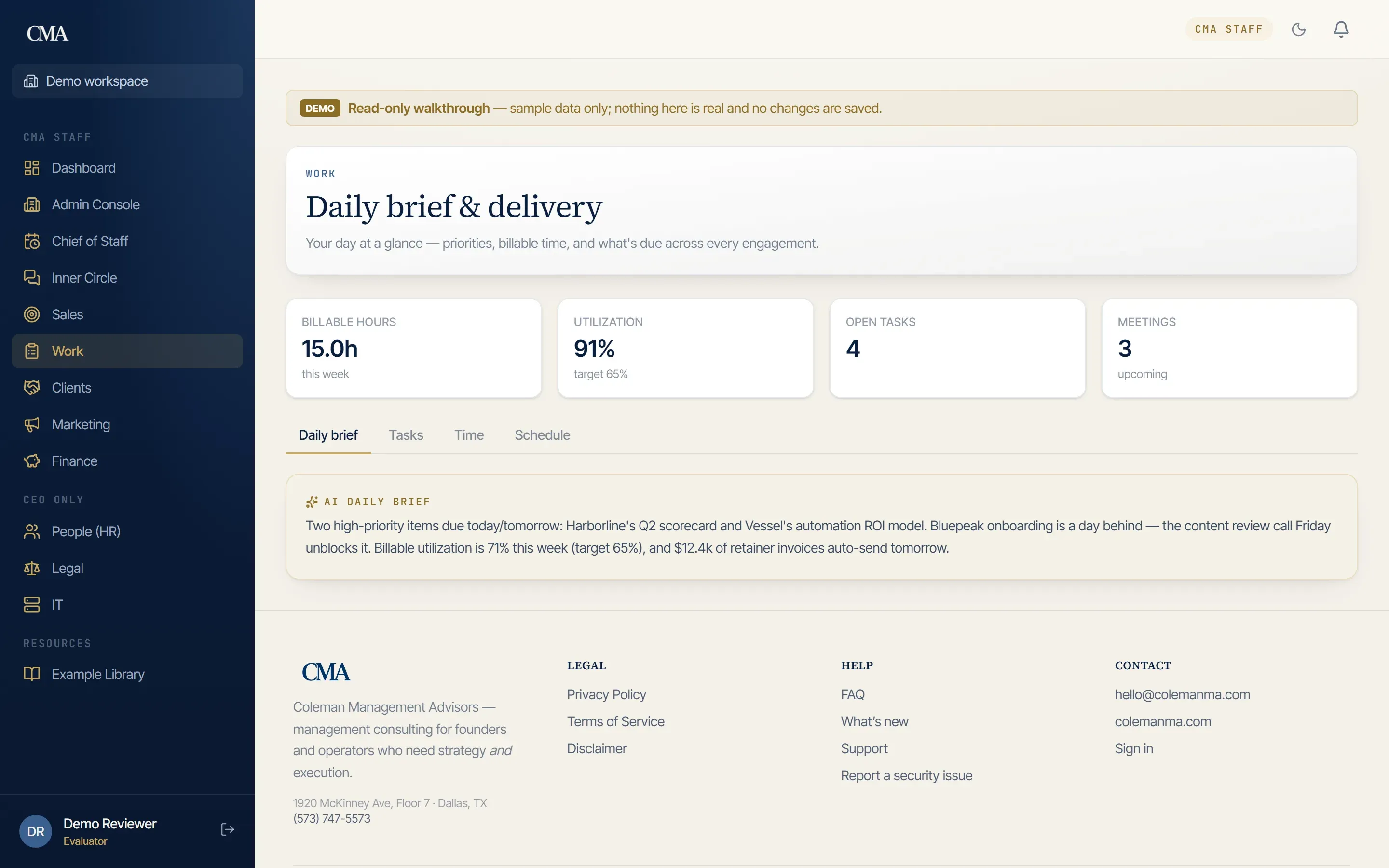This screenshot has width=1389, height=868.
Task: Click the Sales target icon
Action: [31, 314]
